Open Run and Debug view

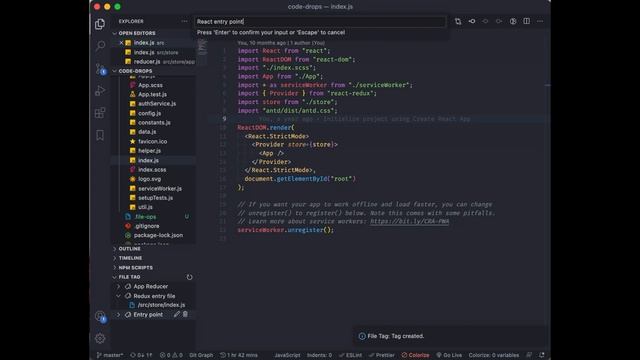click(x=100, y=91)
